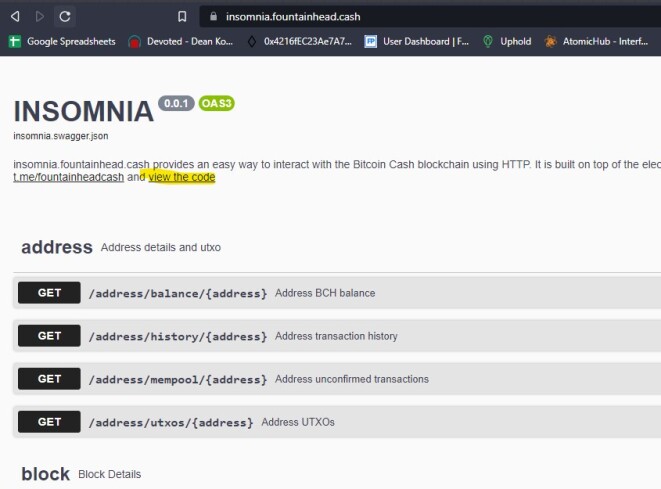Reload the page with the refresh icon
661x489 pixels.
pyautogui.click(x=64, y=16)
